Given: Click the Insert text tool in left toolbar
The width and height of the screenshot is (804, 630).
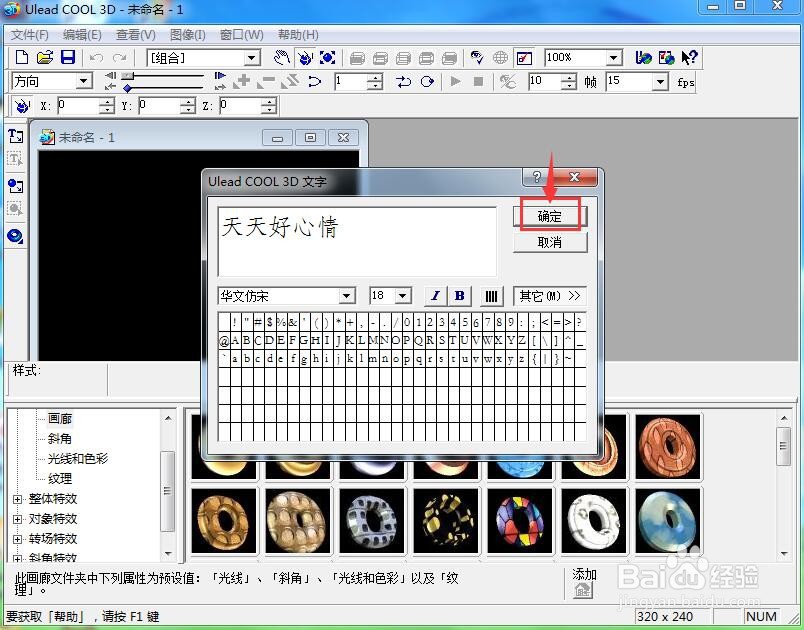Looking at the screenshot, I should point(15,136).
